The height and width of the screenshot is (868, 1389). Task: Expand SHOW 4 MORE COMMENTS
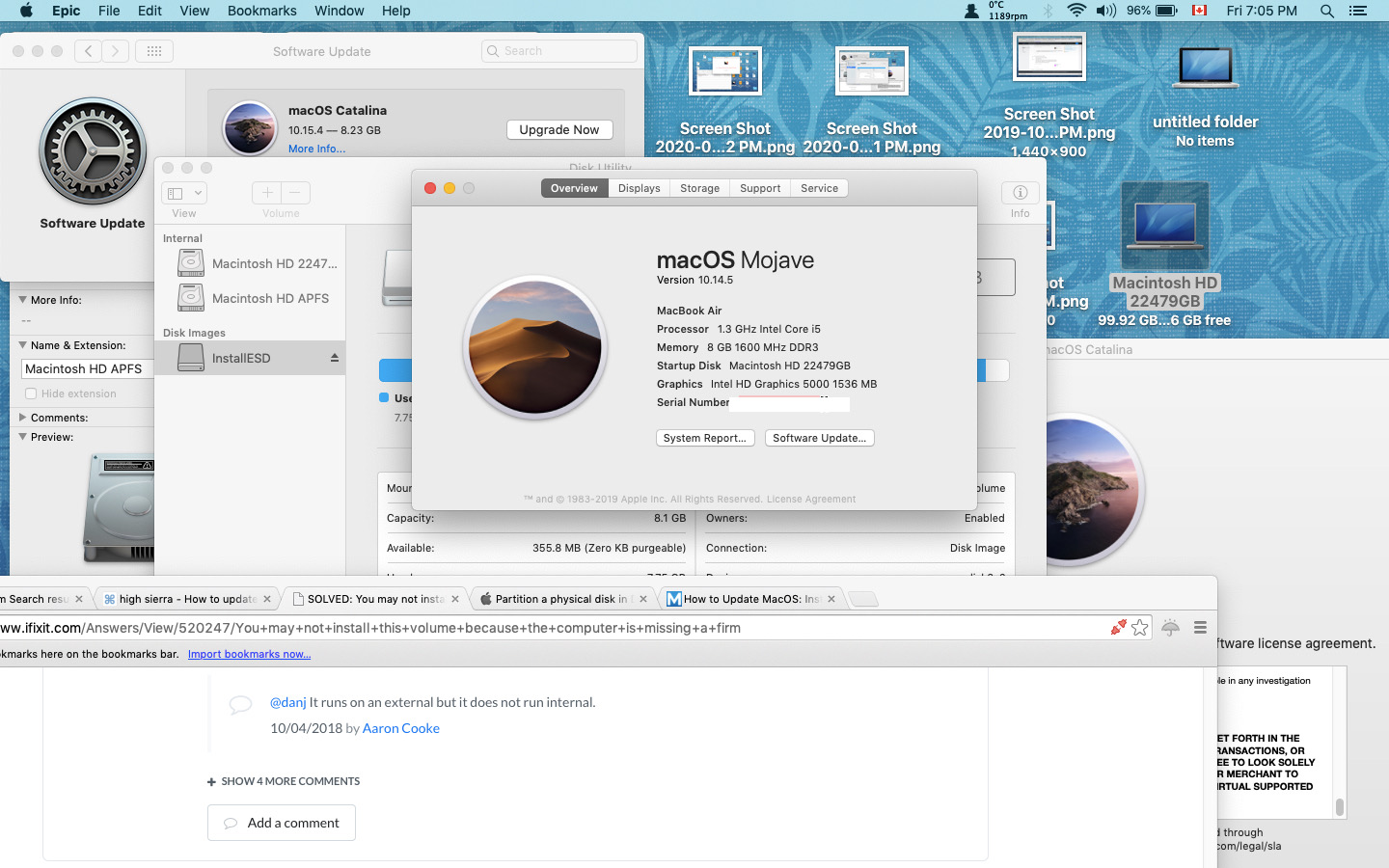pyautogui.click(x=284, y=781)
